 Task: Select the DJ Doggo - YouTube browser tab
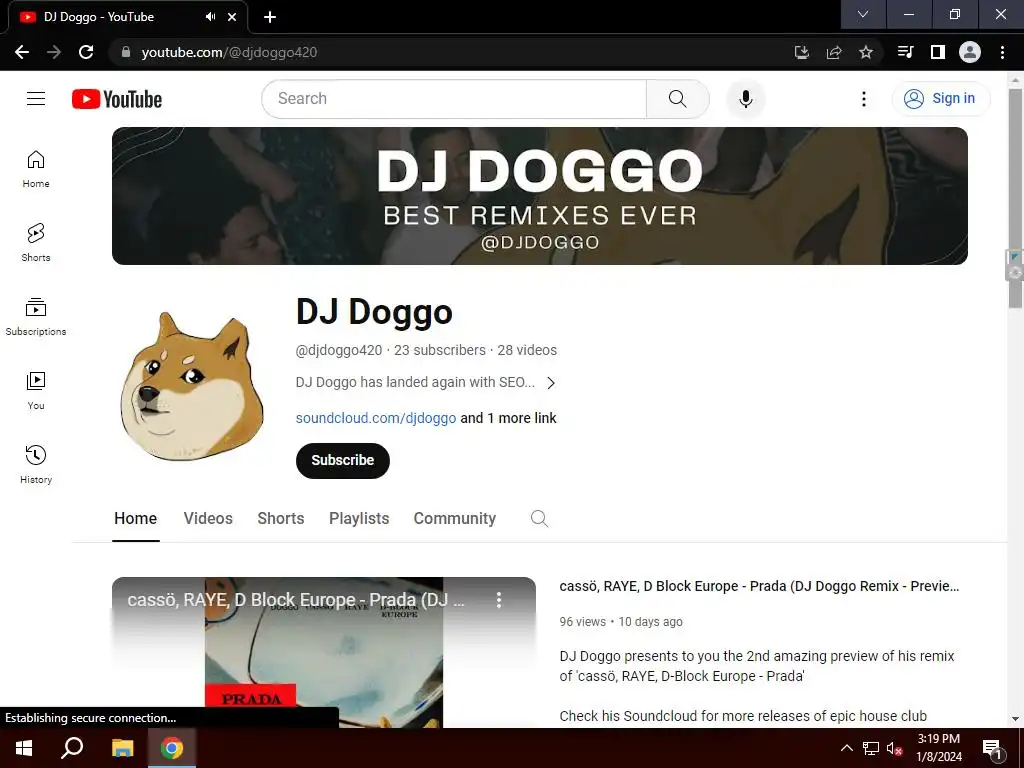coord(127,17)
